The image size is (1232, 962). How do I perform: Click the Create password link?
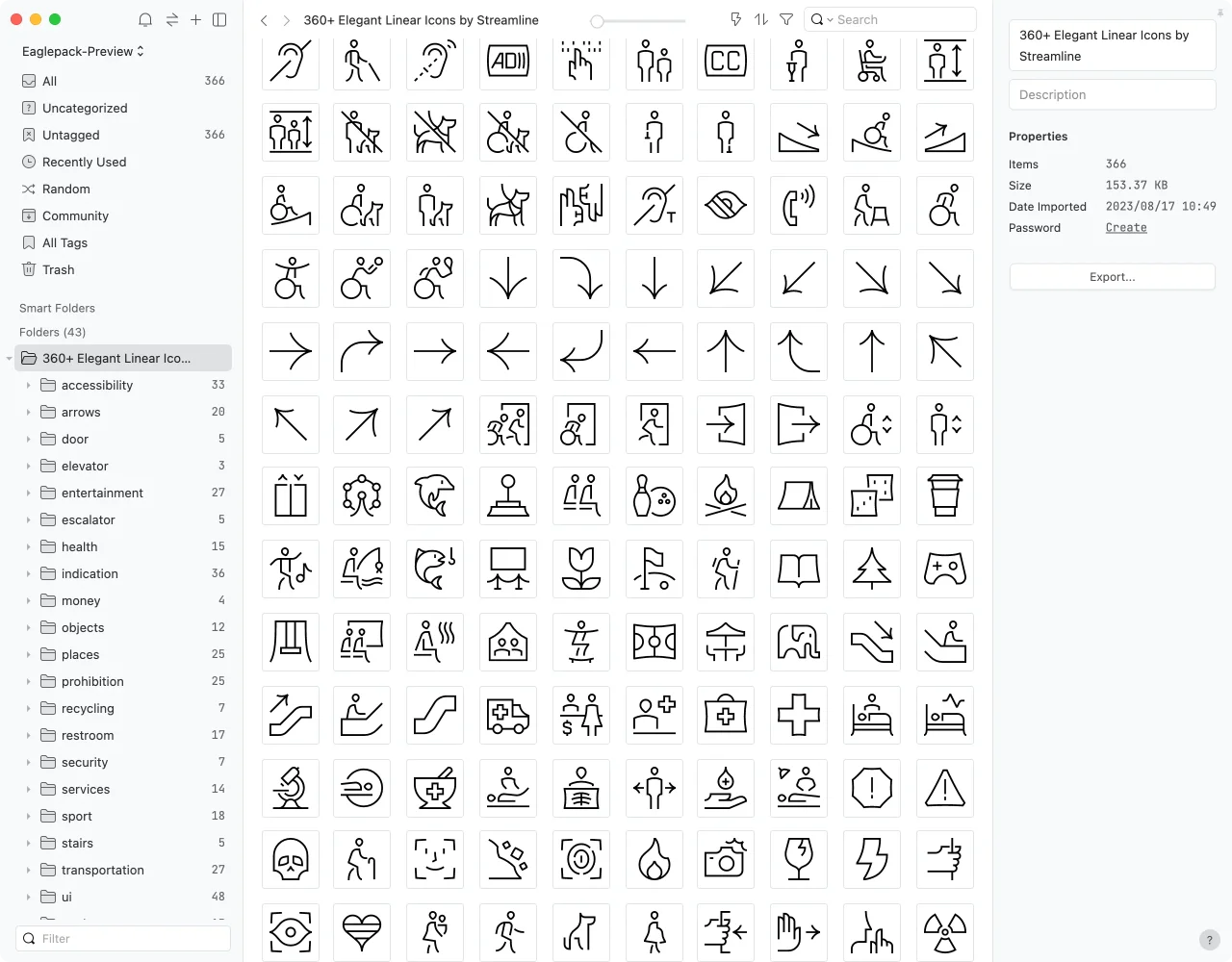(x=1125, y=228)
